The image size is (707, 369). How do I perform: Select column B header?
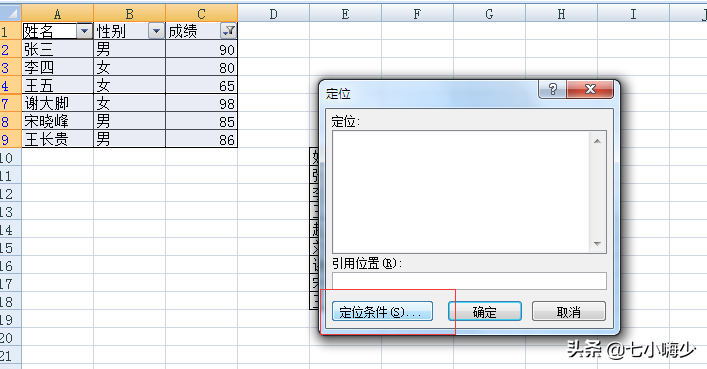[x=129, y=14]
